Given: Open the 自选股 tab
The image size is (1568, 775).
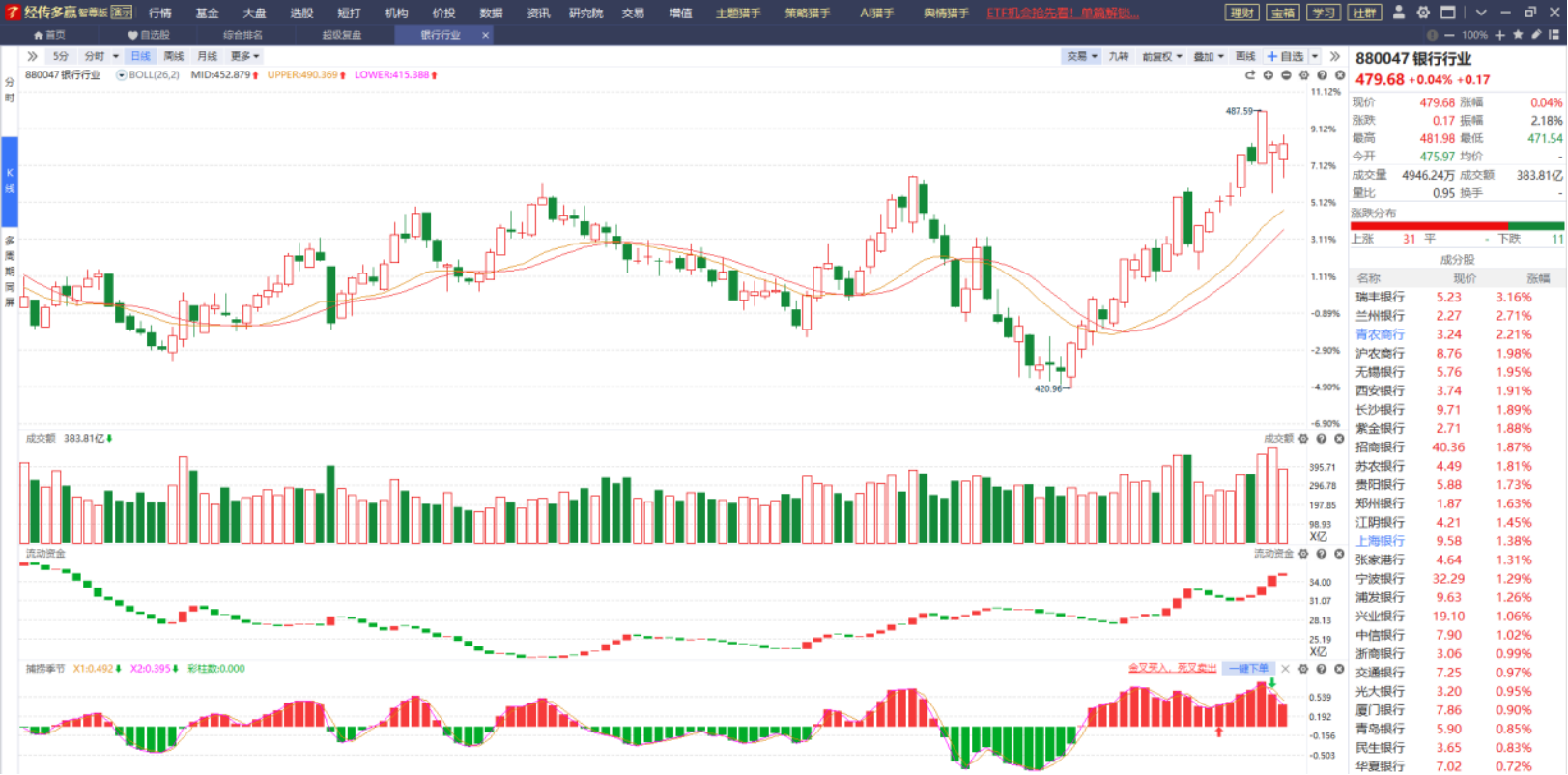Looking at the screenshot, I should [150, 35].
